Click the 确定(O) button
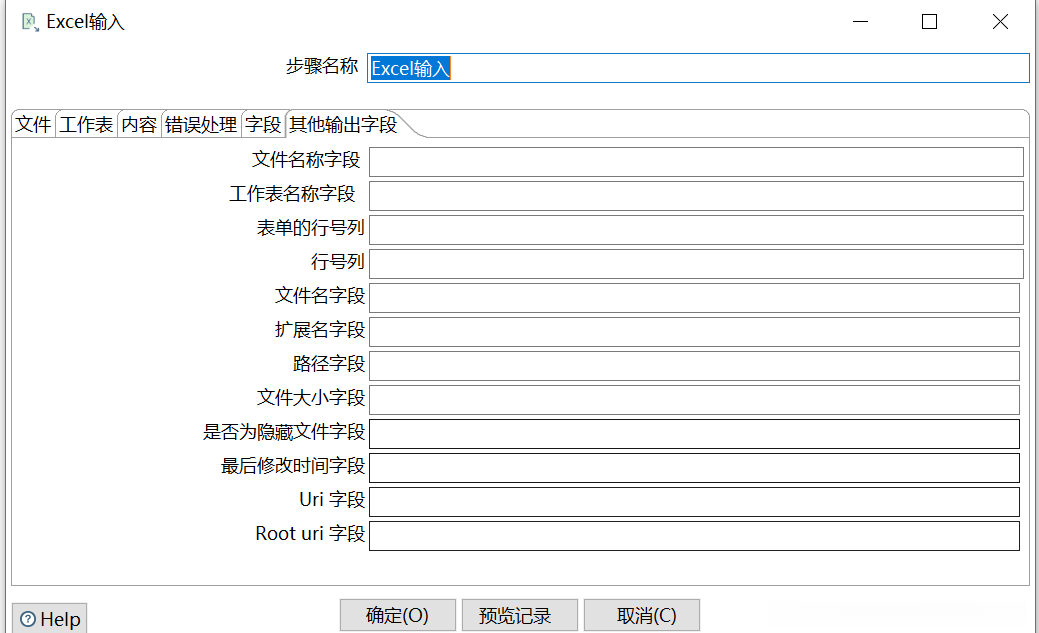 coord(397,615)
